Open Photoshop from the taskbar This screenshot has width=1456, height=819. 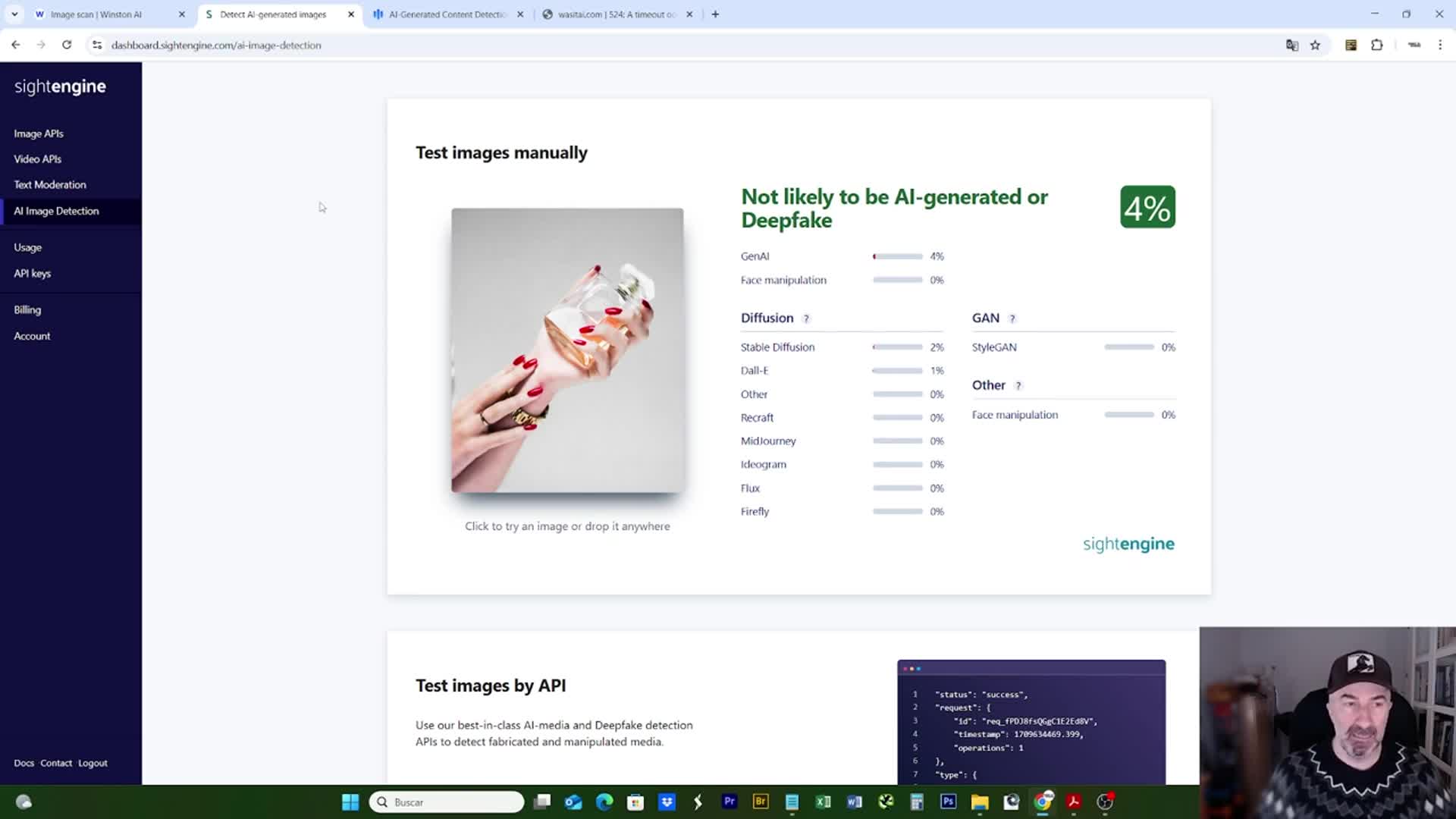948,802
